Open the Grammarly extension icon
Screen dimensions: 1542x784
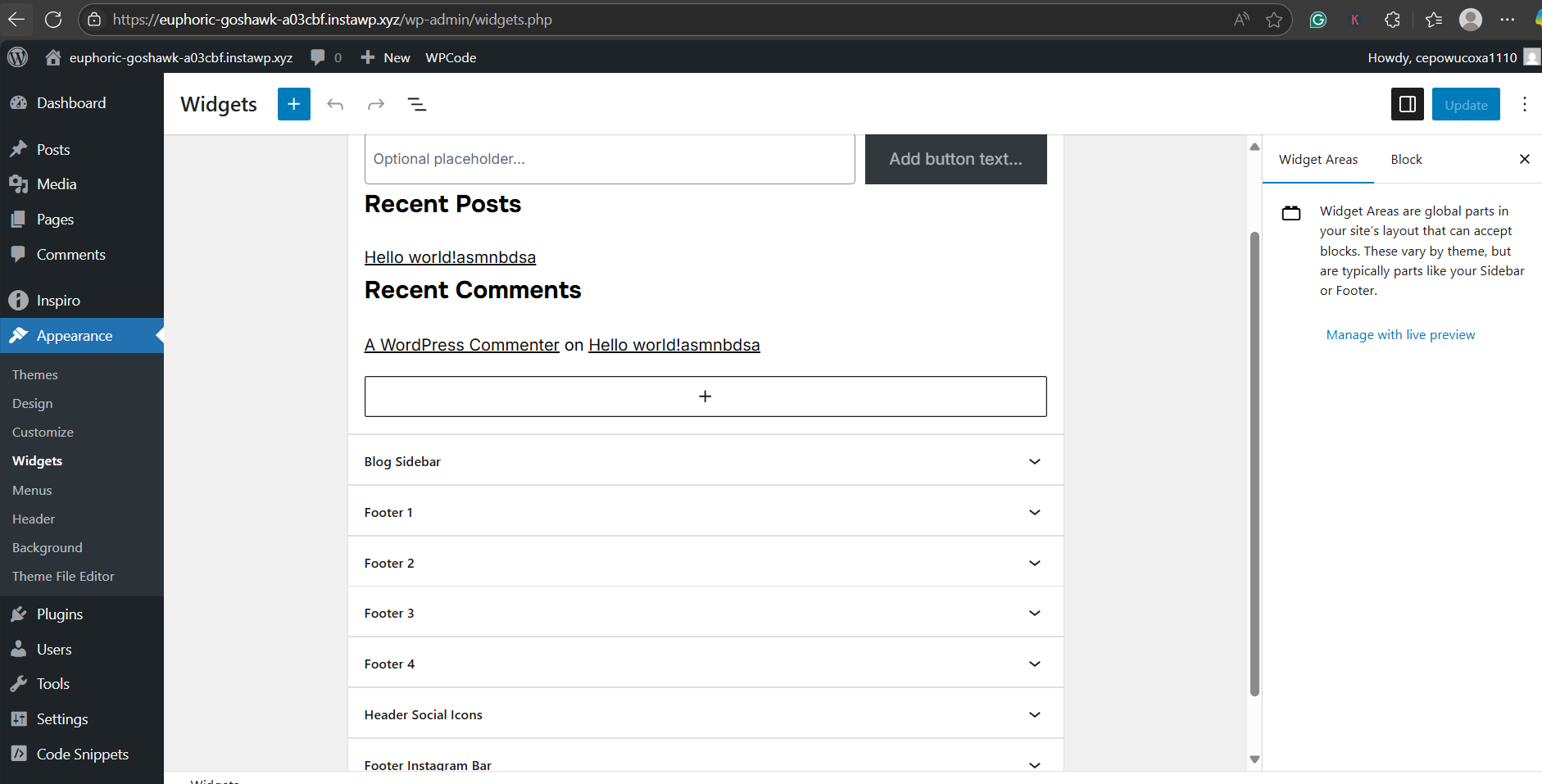[1318, 20]
